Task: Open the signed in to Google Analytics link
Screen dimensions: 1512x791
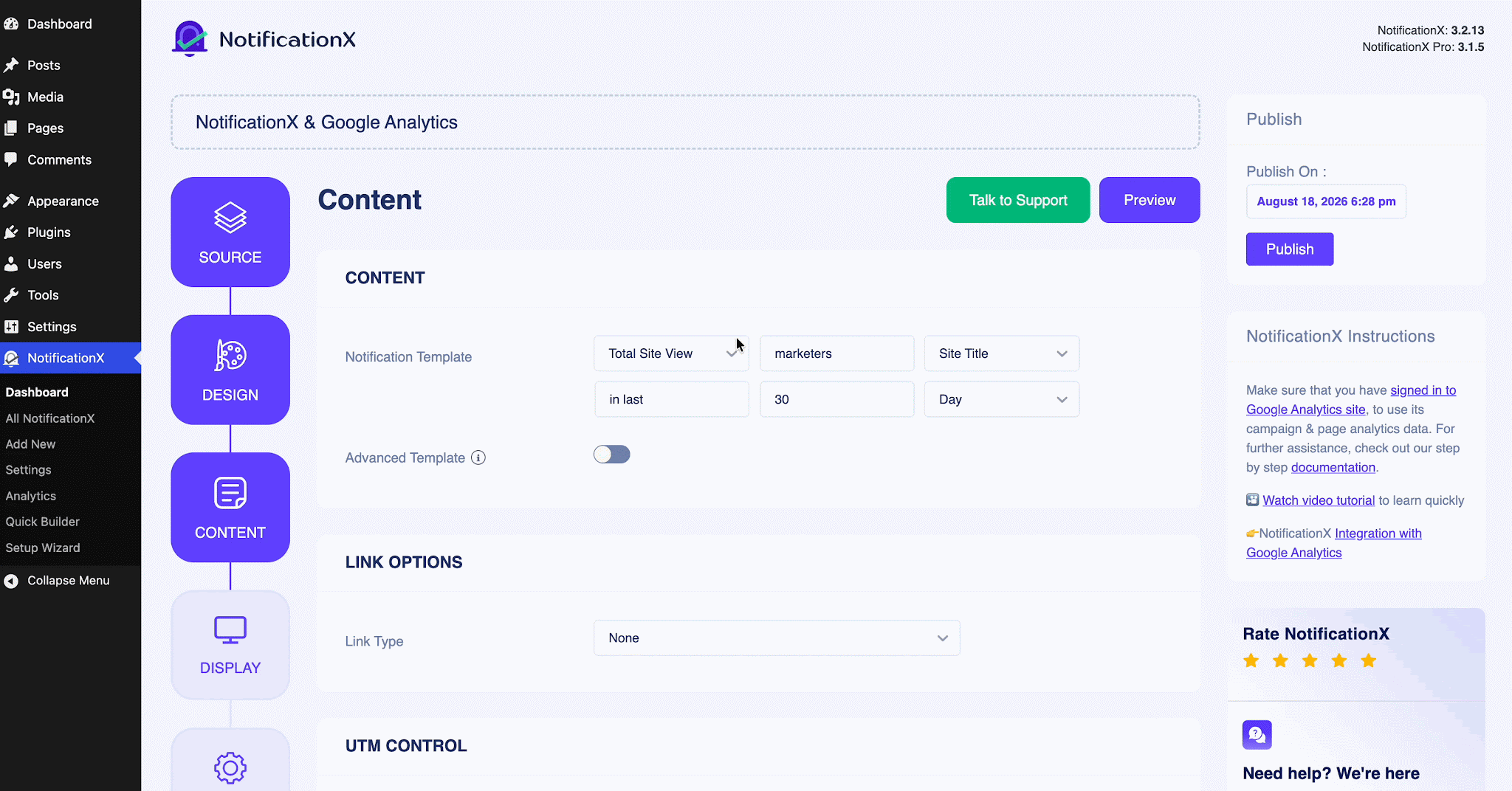Action: pos(1351,400)
